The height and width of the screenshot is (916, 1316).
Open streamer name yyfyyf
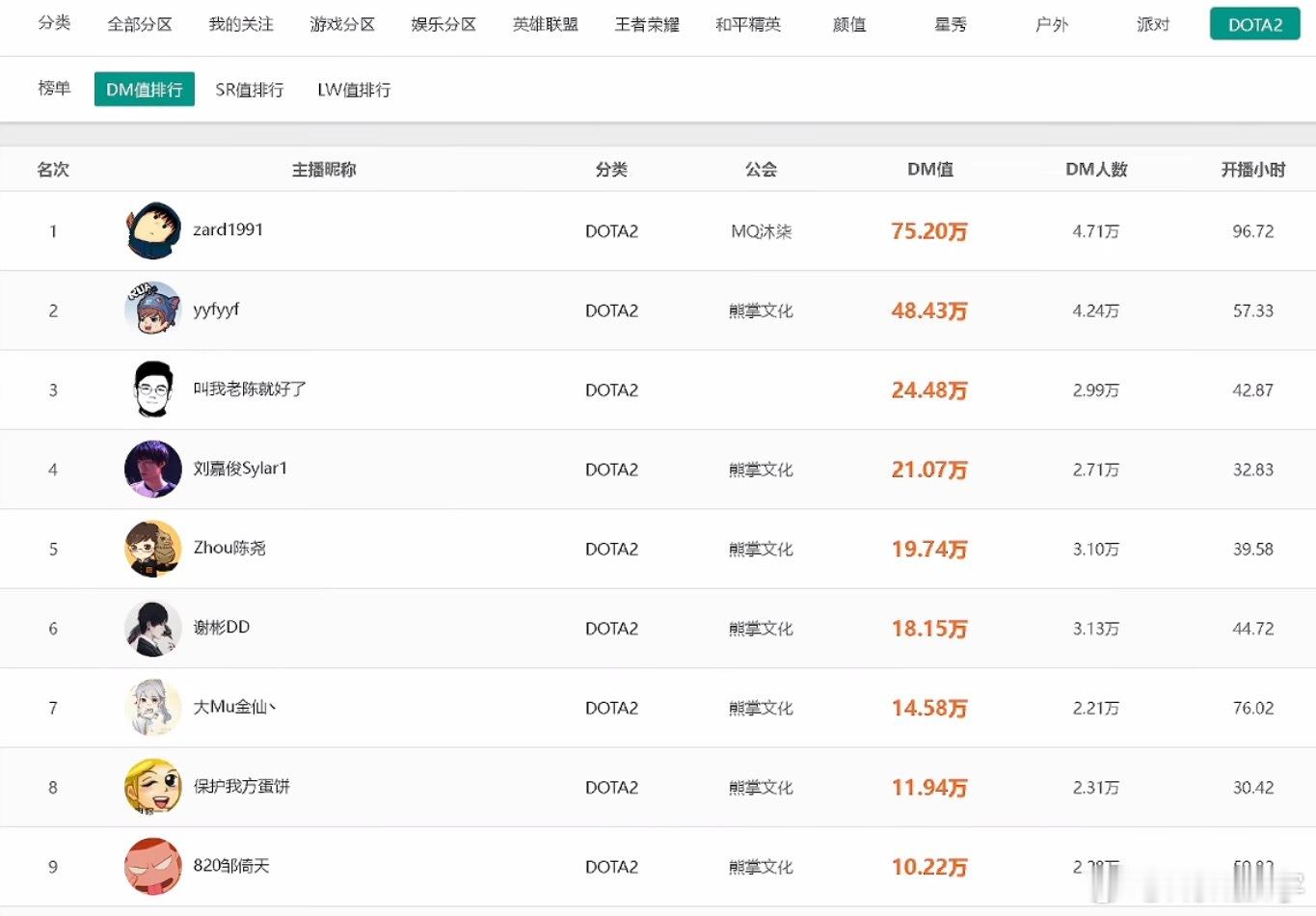[216, 310]
